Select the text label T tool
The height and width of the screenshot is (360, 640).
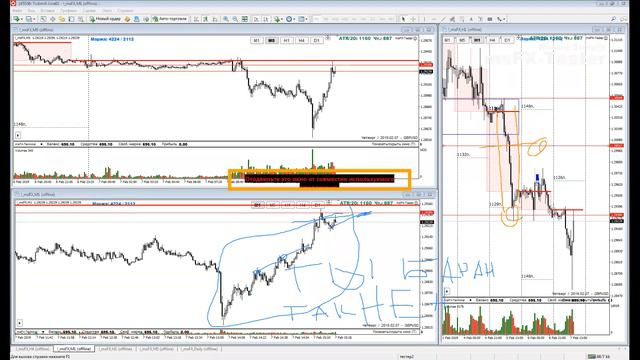(x=480, y=19)
